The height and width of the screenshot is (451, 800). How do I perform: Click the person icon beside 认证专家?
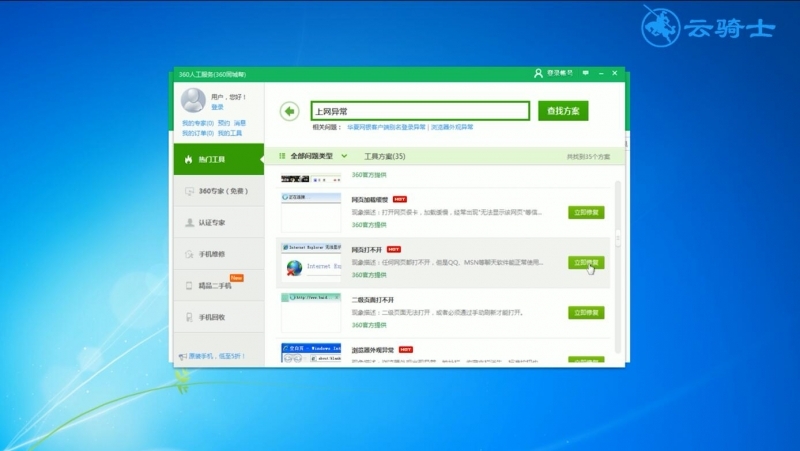tap(189, 222)
